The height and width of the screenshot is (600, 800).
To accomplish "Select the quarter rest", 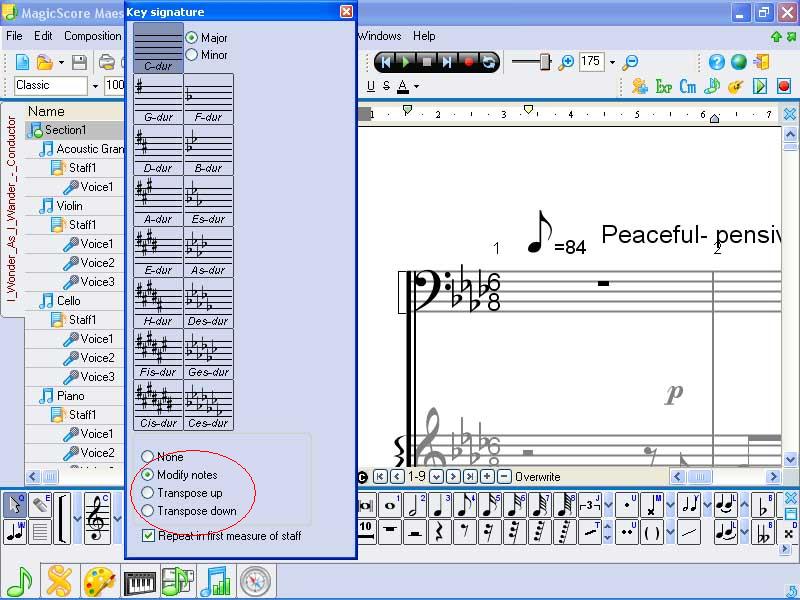I will coord(440,532).
